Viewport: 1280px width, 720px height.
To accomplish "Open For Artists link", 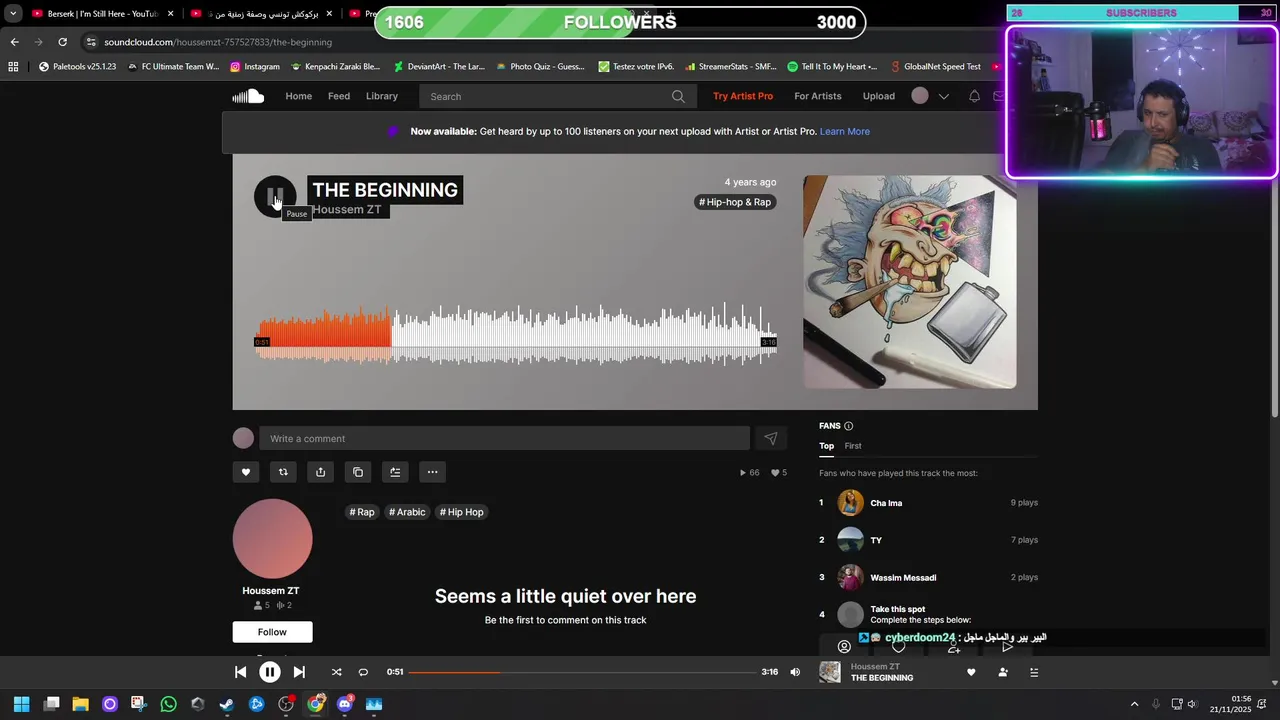I will click(x=818, y=96).
